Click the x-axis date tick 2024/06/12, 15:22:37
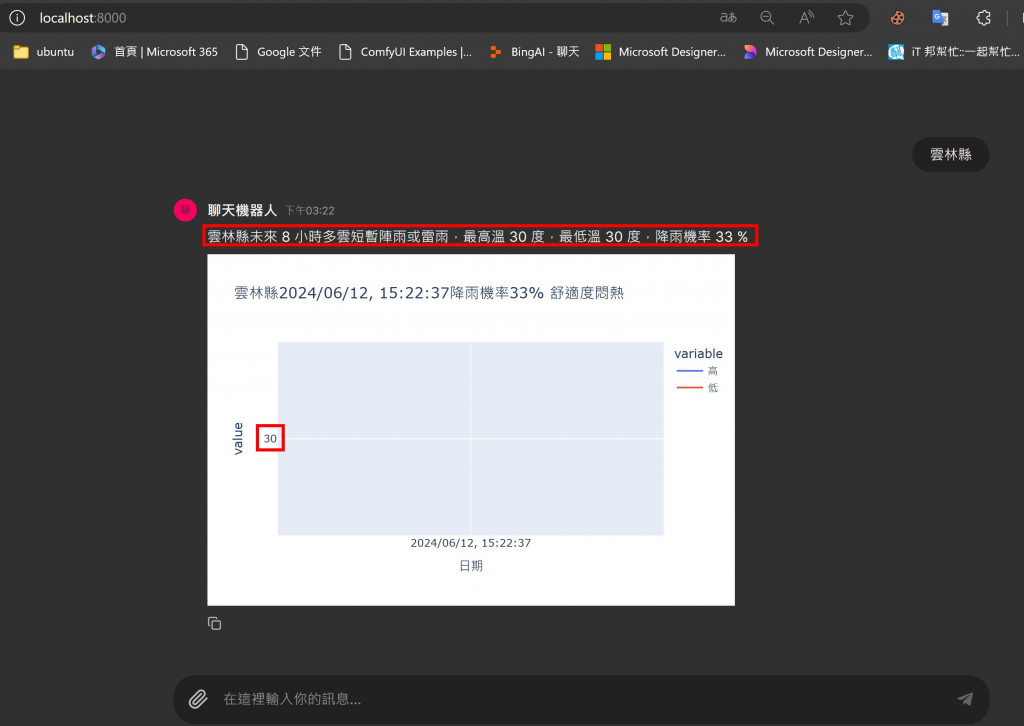The image size is (1024, 726). pos(470,543)
